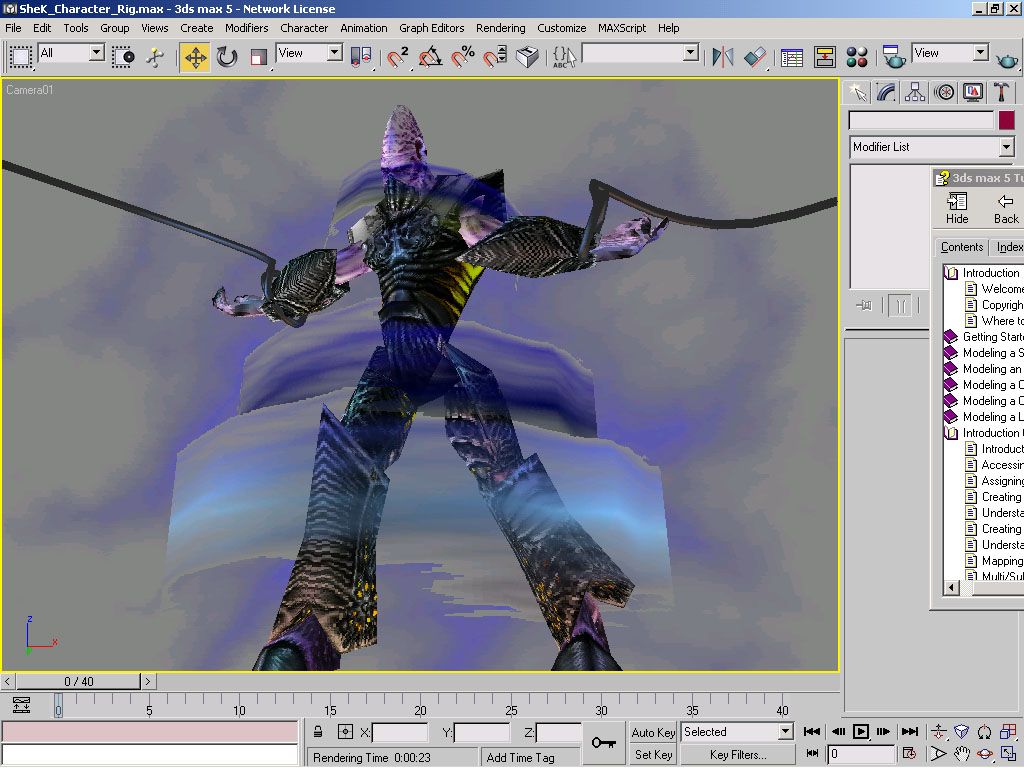Open the Graph Editors menu

click(431, 28)
